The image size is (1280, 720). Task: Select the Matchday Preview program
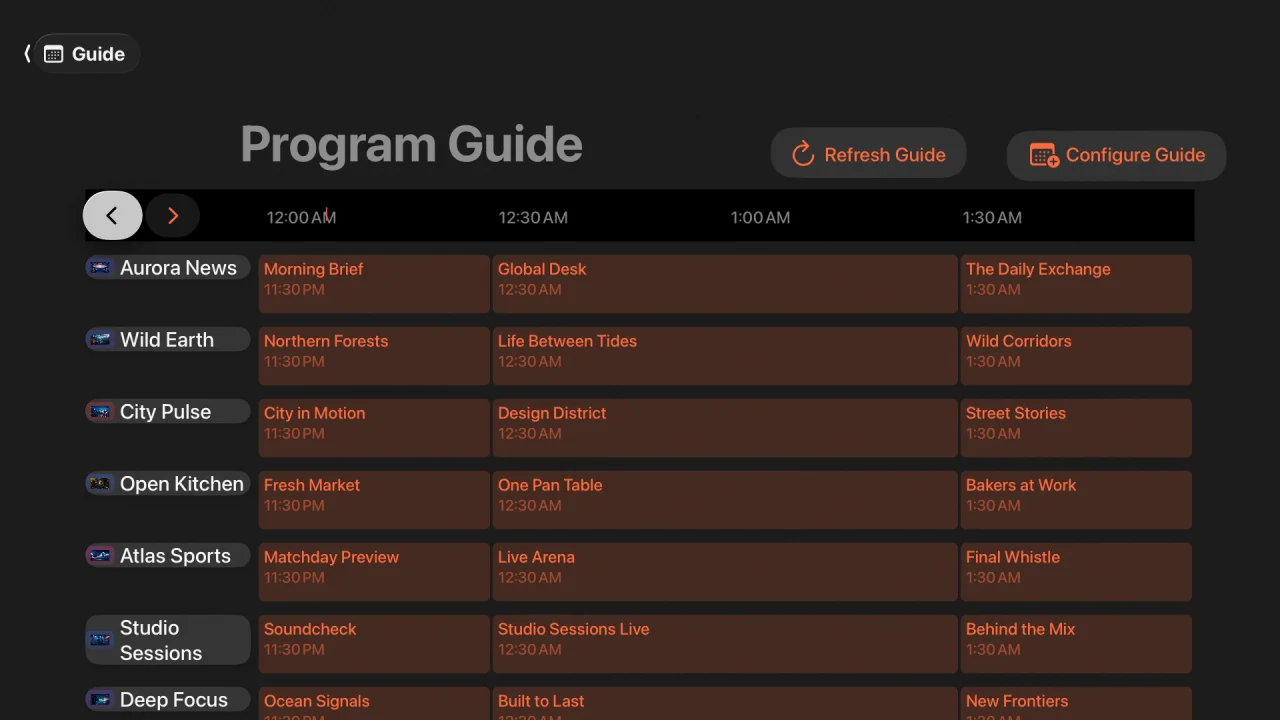(x=374, y=572)
